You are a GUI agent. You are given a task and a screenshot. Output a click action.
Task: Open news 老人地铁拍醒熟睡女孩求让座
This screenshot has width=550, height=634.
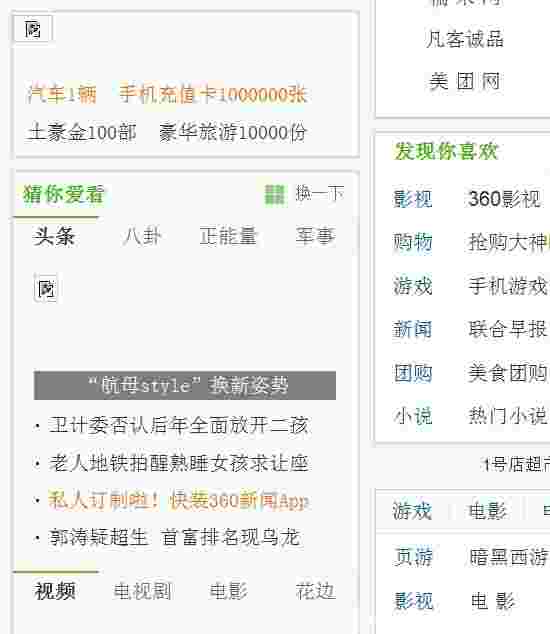[178, 463]
